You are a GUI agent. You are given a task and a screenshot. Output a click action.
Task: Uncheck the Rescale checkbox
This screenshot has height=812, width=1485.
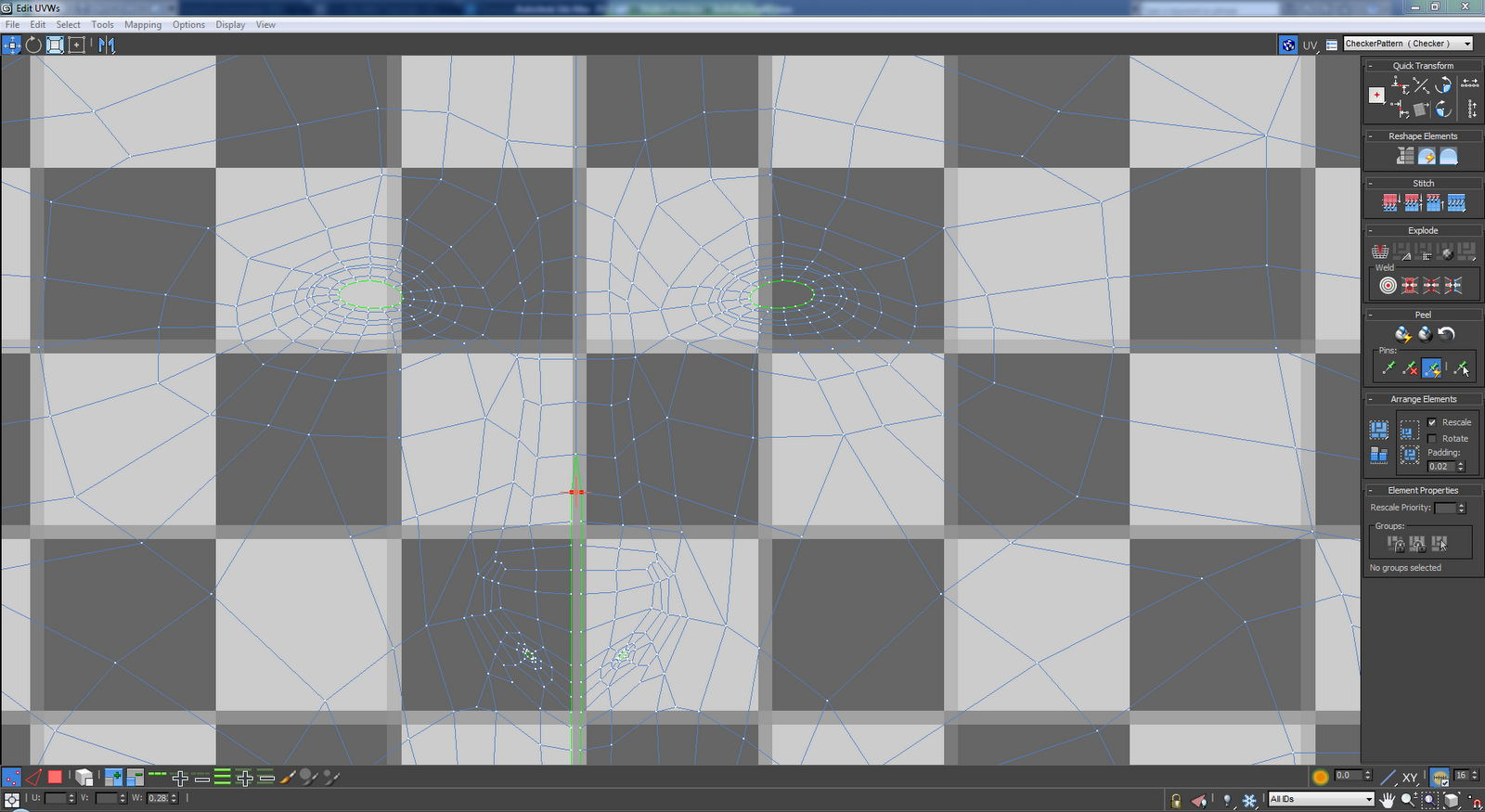(x=1432, y=422)
